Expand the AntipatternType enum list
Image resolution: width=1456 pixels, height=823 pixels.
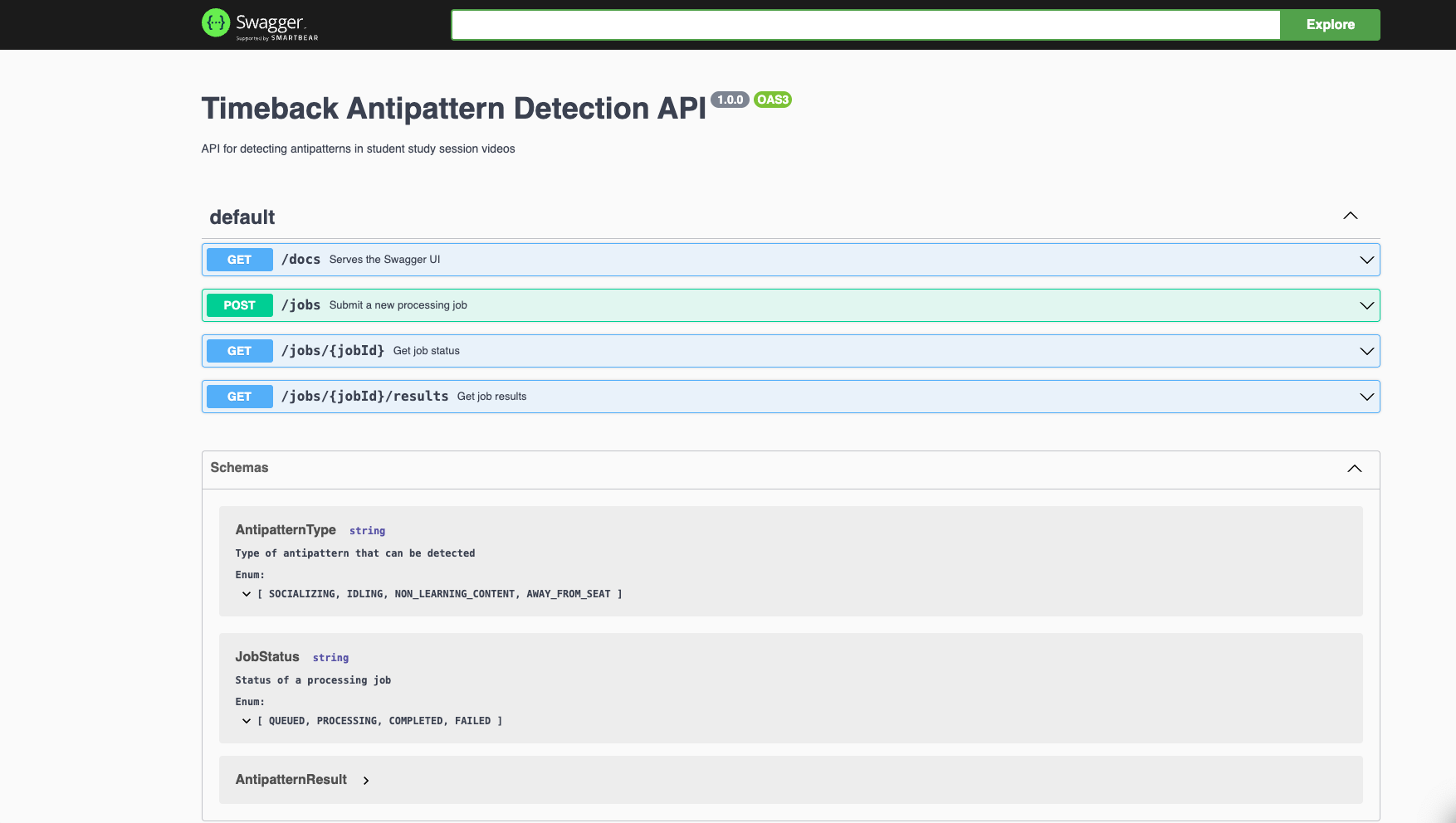(247, 593)
